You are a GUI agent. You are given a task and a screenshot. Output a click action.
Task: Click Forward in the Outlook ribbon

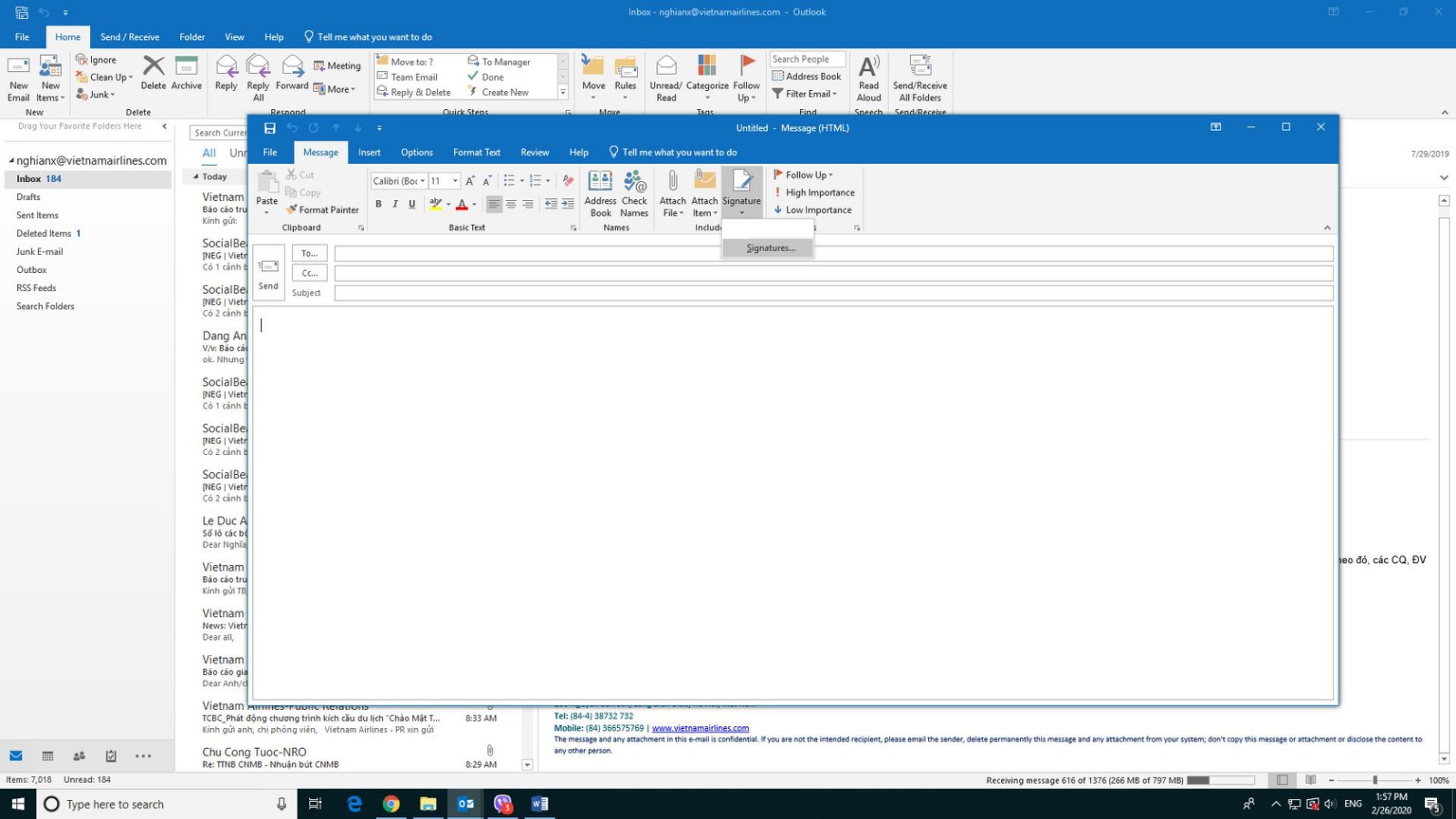coord(292,73)
